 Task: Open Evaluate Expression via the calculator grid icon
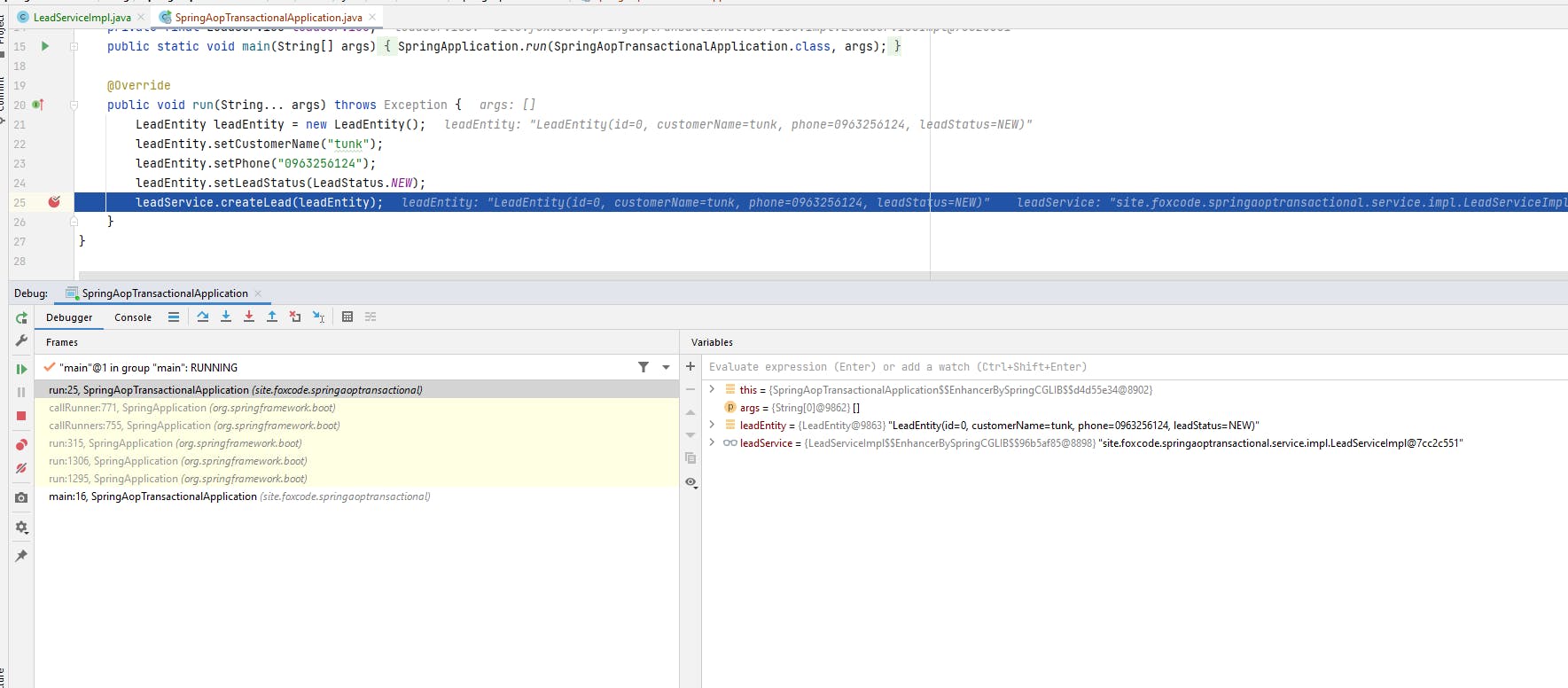point(347,317)
